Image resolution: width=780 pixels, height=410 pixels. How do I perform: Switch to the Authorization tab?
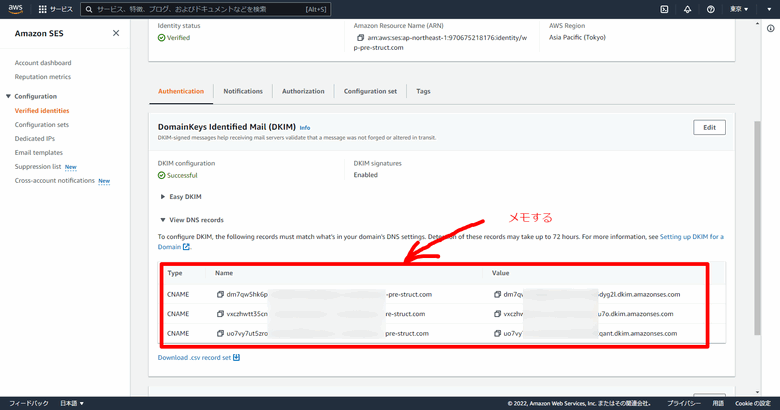point(303,92)
